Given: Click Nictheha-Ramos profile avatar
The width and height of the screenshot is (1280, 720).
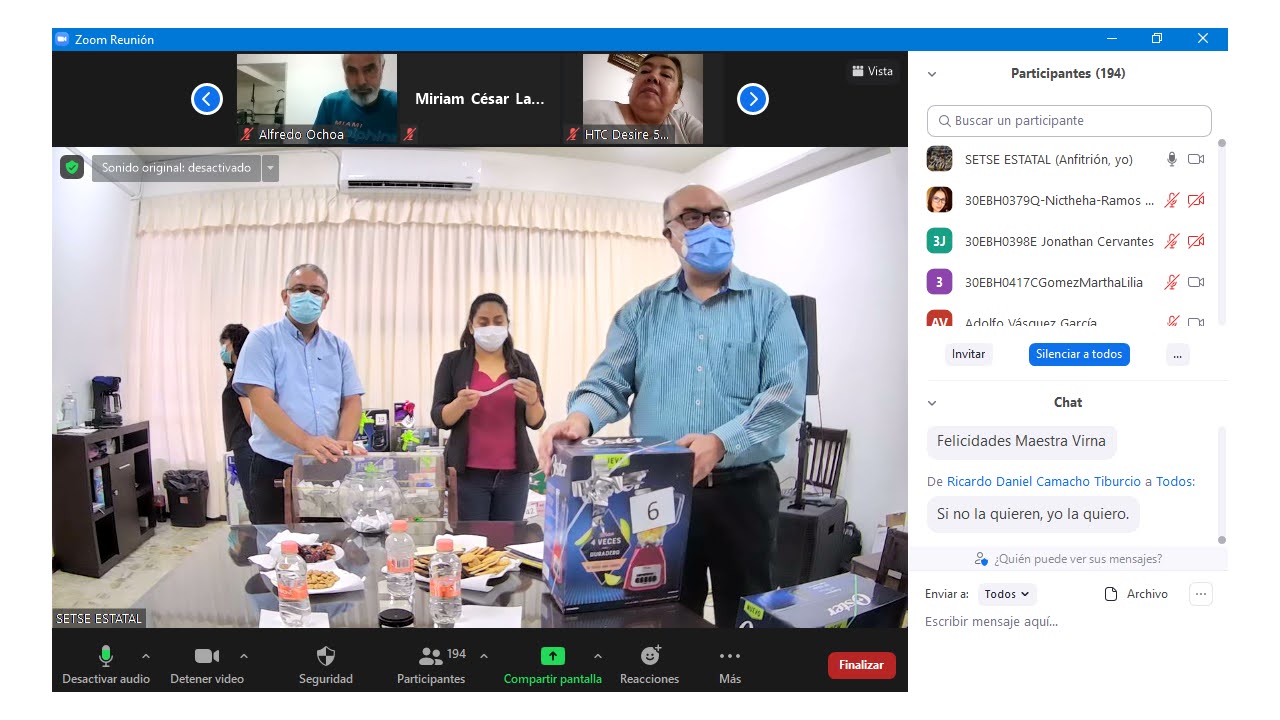Looking at the screenshot, I should (939, 200).
